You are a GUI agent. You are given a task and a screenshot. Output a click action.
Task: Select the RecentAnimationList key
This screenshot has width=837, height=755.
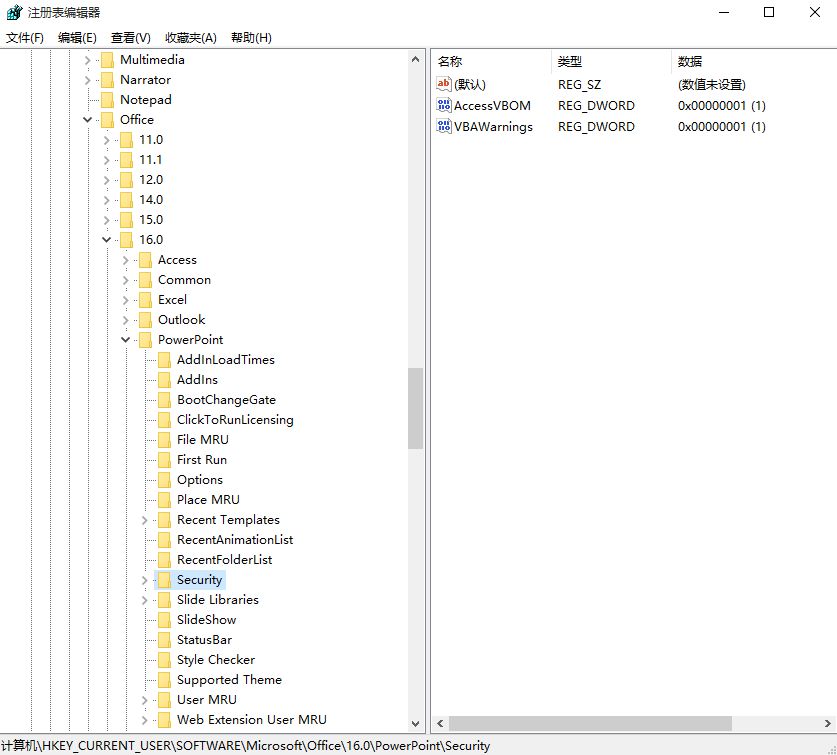(235, 540)
